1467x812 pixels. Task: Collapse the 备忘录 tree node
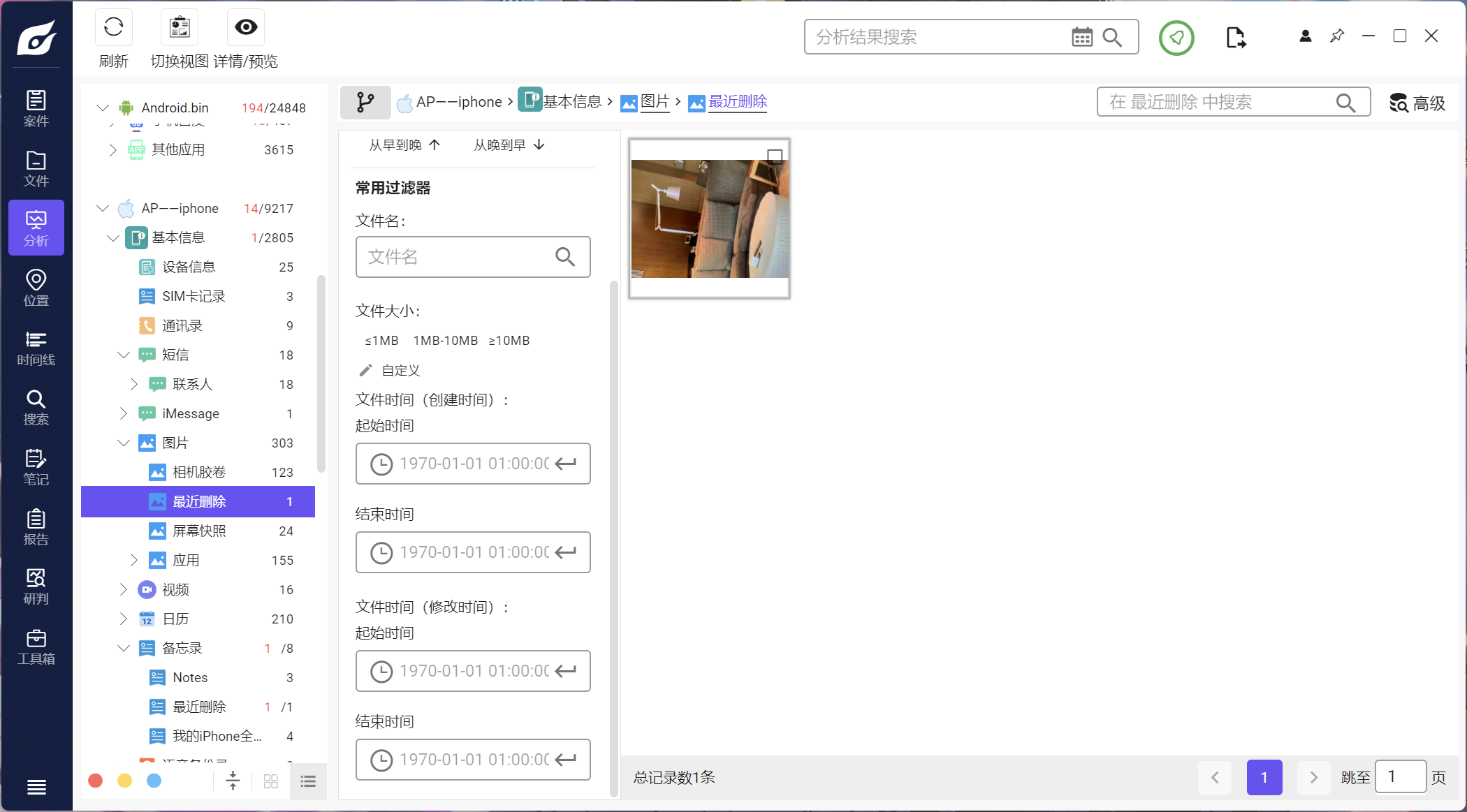[124, 648]
